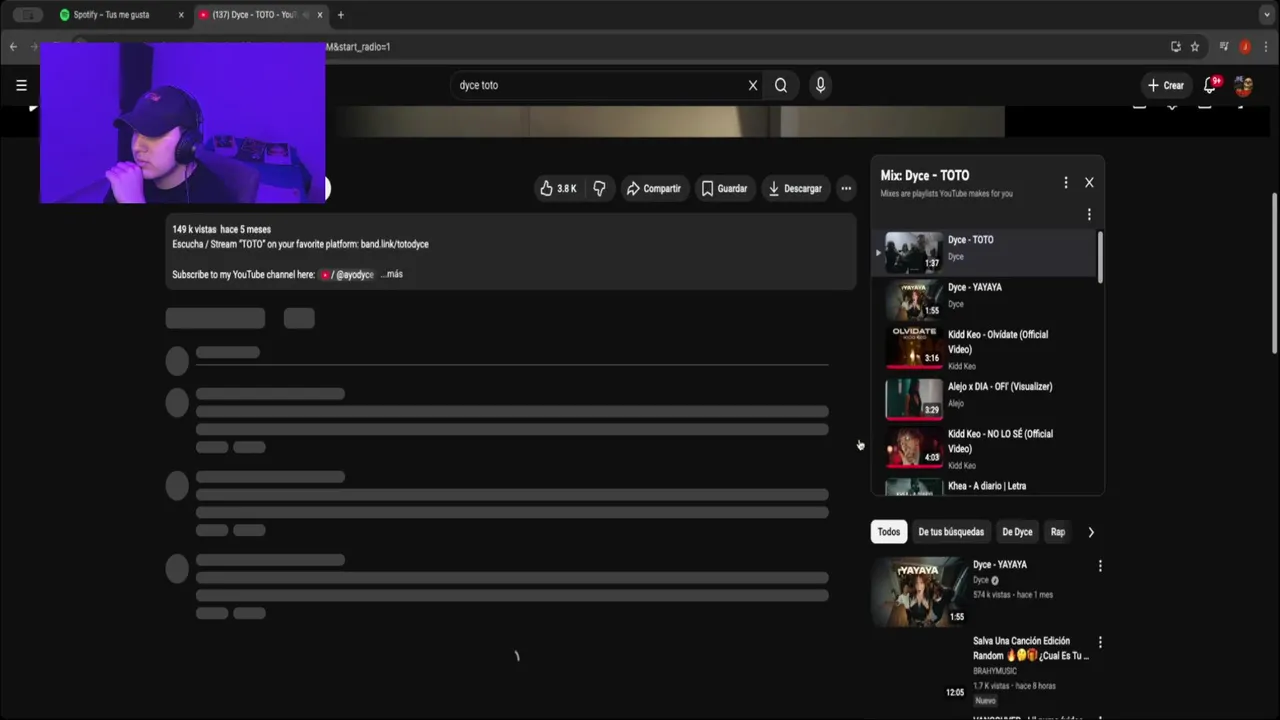
Task: Click the Descargar download button
Action: tap(795, 188)
